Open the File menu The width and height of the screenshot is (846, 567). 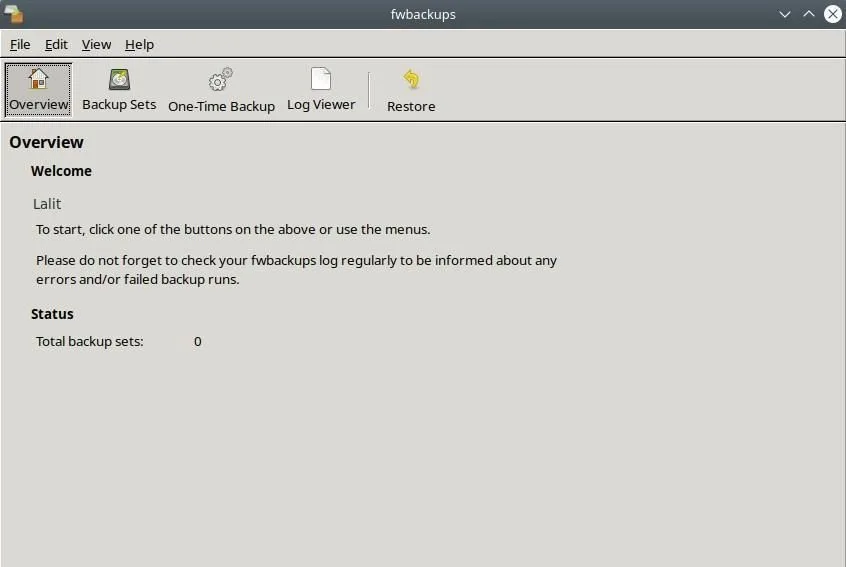coord(20,44)
